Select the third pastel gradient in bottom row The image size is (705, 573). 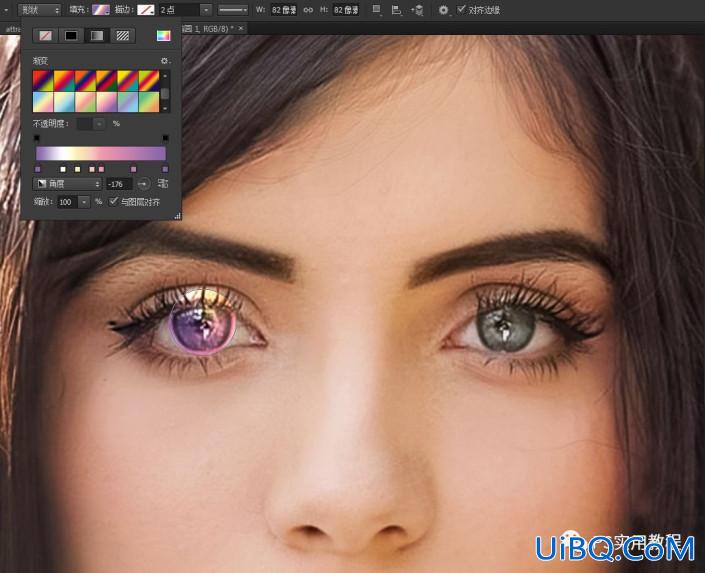(85, 102)
